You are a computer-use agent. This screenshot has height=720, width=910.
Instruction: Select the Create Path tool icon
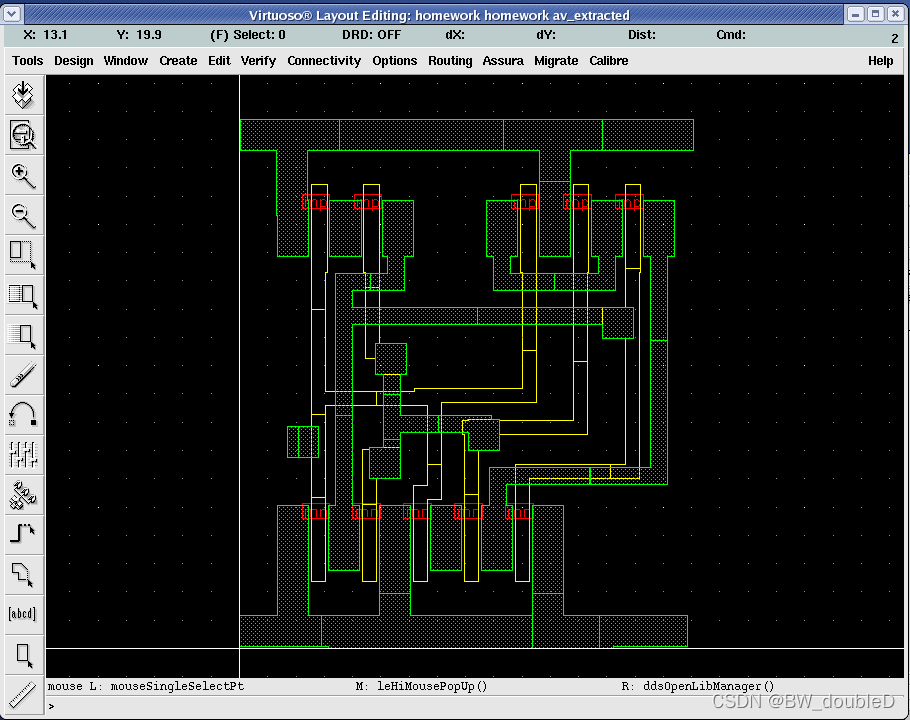[23, 535]
